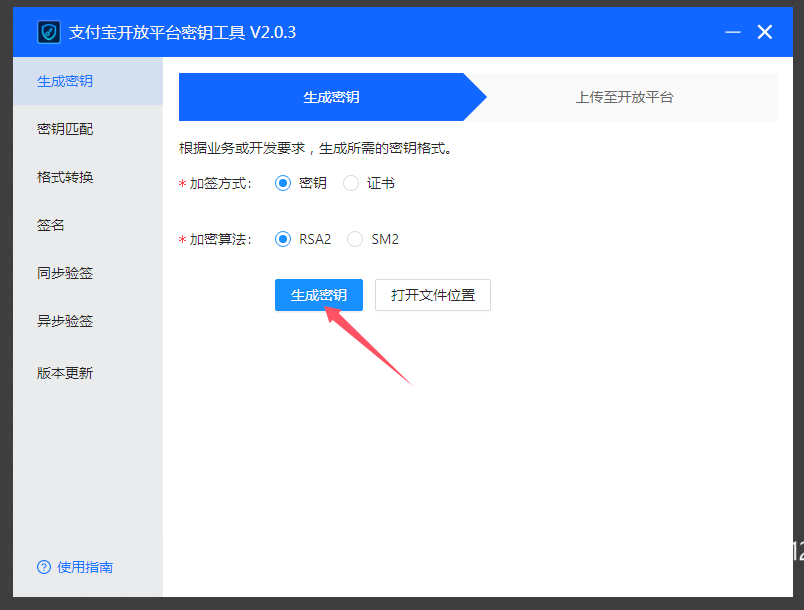Close the key tool window

pos(765,32)
